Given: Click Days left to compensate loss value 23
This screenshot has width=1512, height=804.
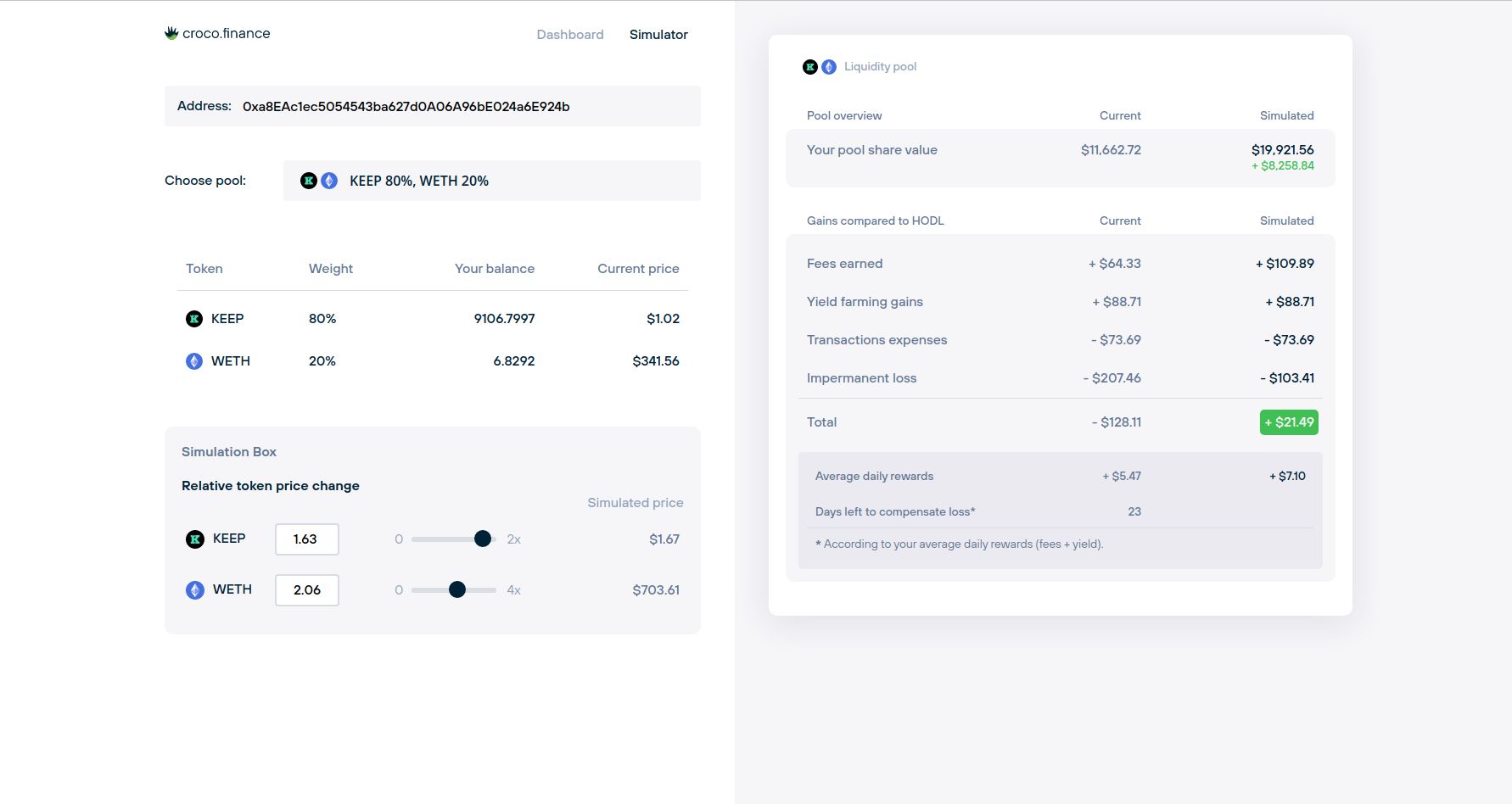Looking at the screenshot, I should (1134, 512).
